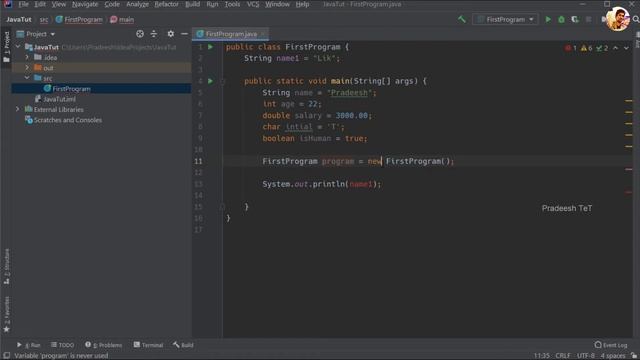Screen dimensions: 640x360
Task: Collapse all in Project panel
Action: pos(154,34)
